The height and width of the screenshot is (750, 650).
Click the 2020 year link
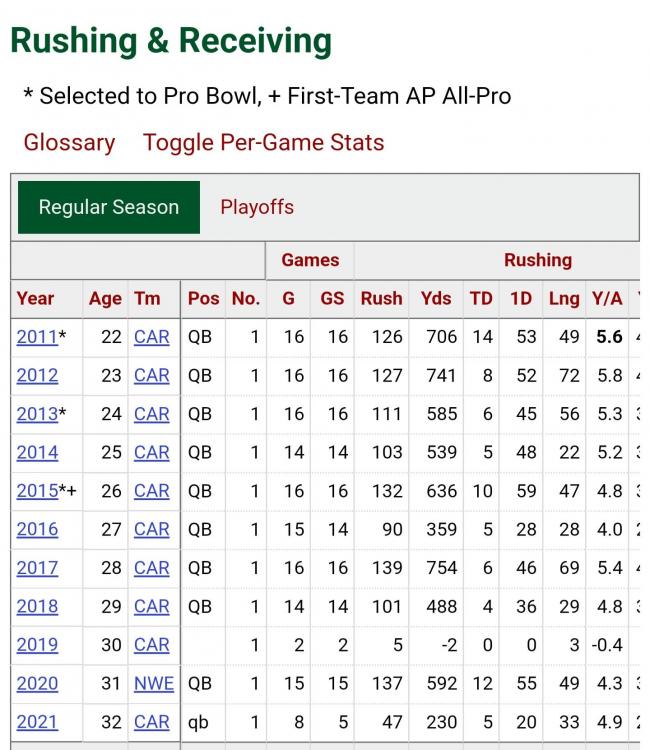pos(37,684)
